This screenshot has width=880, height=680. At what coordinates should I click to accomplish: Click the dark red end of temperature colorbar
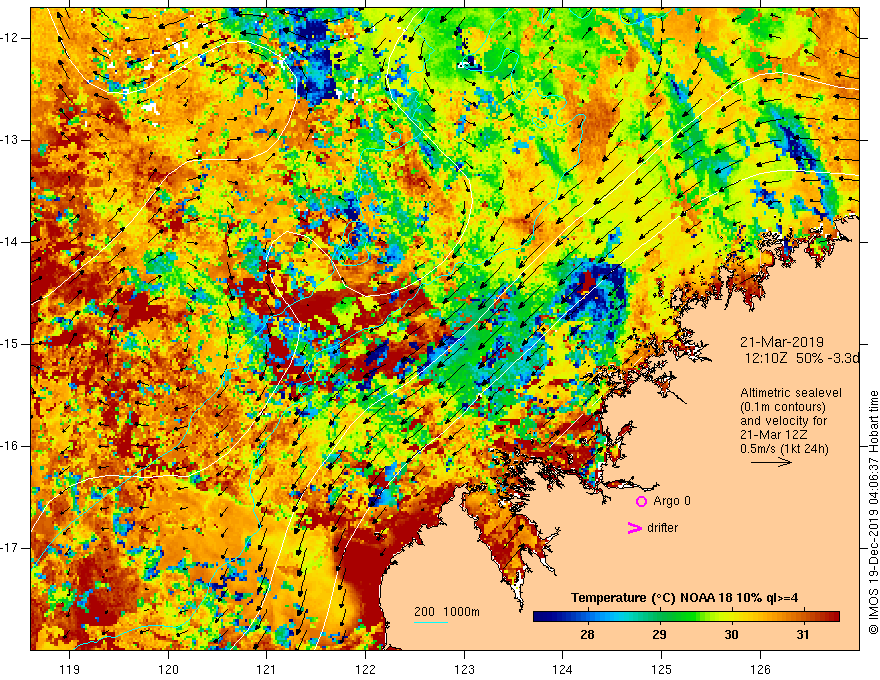pos(833,617)
